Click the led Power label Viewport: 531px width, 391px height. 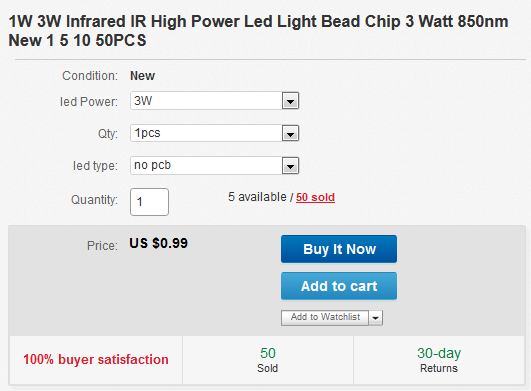(x=89, y=102)
